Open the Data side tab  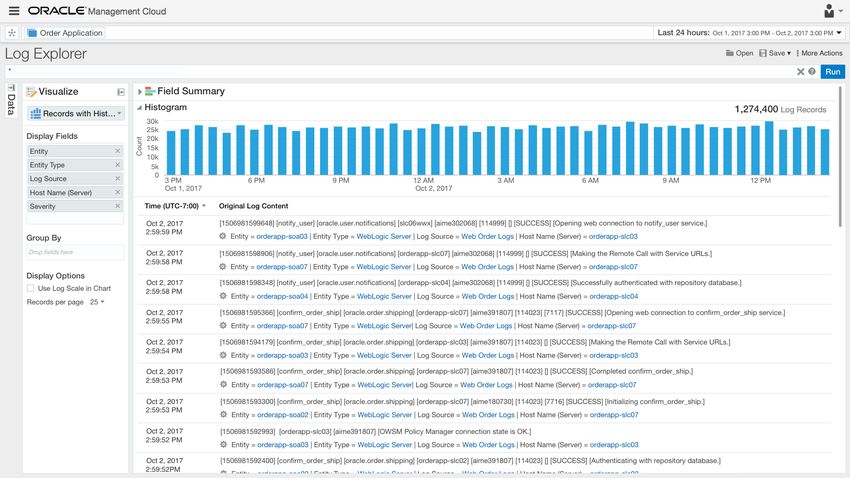coord(11,100)
